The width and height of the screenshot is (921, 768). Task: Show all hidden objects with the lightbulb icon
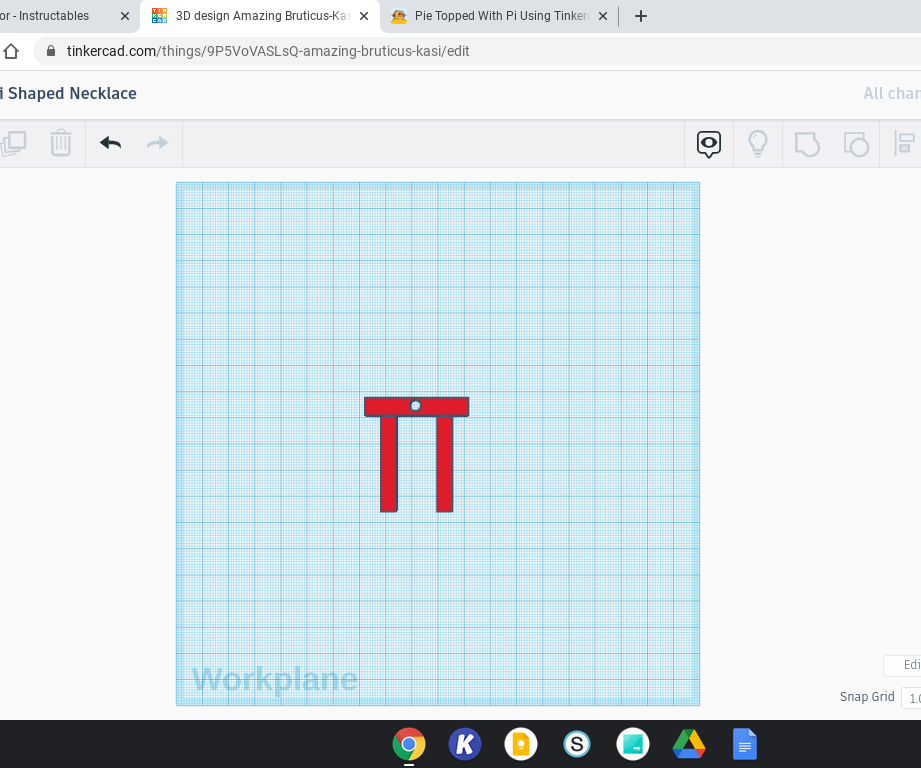[x=757, y=143]
